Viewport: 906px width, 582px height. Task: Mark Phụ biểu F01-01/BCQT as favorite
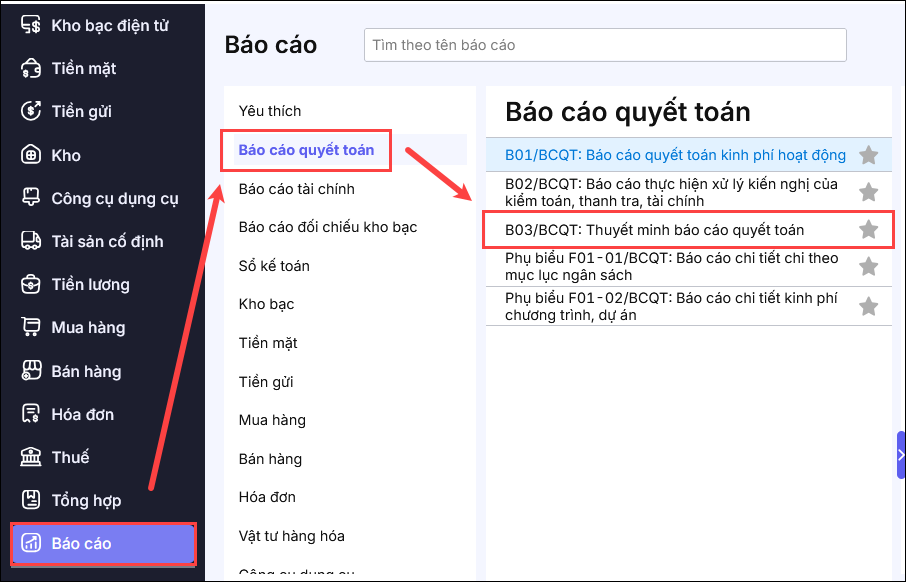click(868, 266)
